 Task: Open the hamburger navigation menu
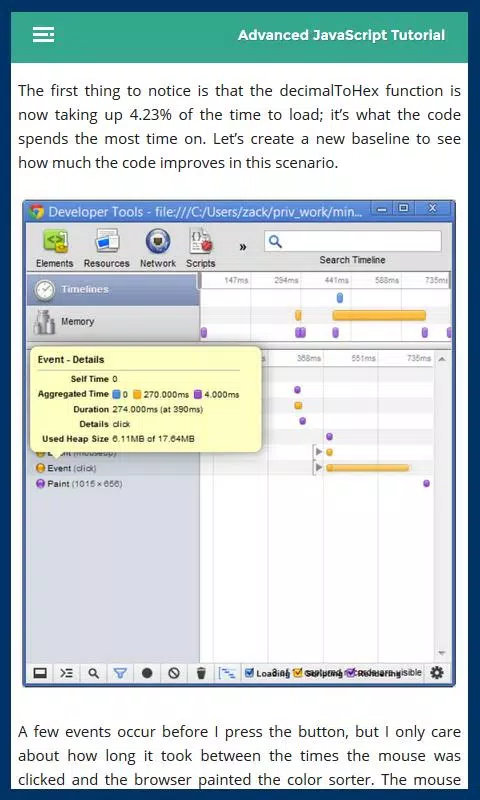tap(43, 35)
